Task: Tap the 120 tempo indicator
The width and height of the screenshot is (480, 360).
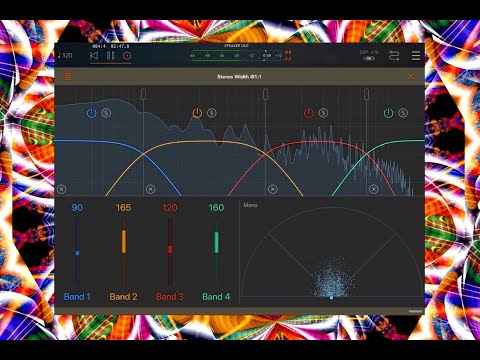Action: pyautogui.click(x=65, y=55)
